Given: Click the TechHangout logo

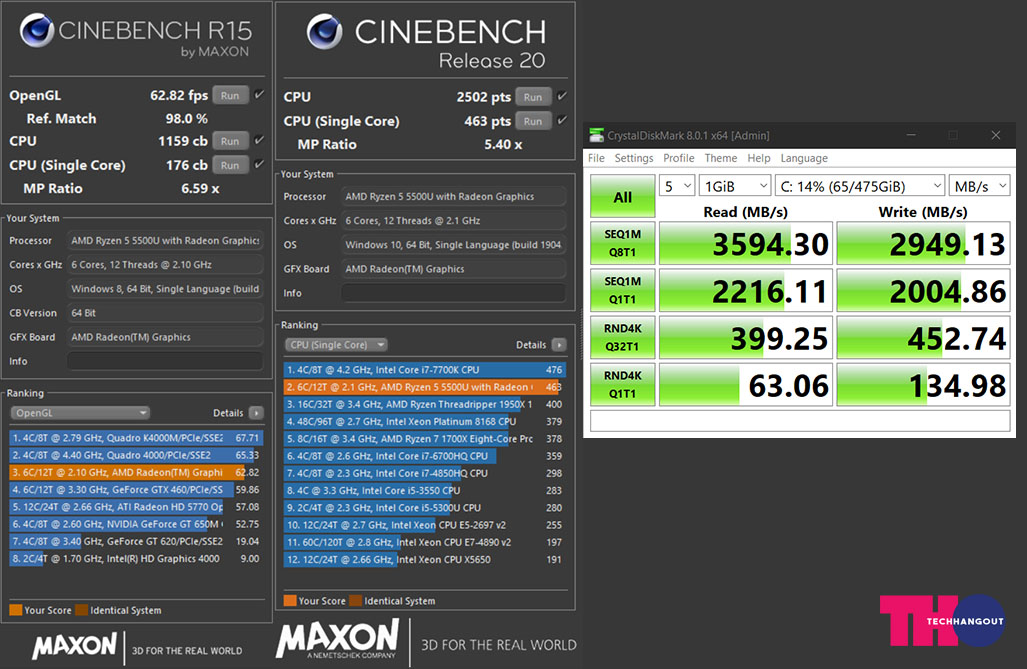Looking at the screenshot, I should 942,620.
